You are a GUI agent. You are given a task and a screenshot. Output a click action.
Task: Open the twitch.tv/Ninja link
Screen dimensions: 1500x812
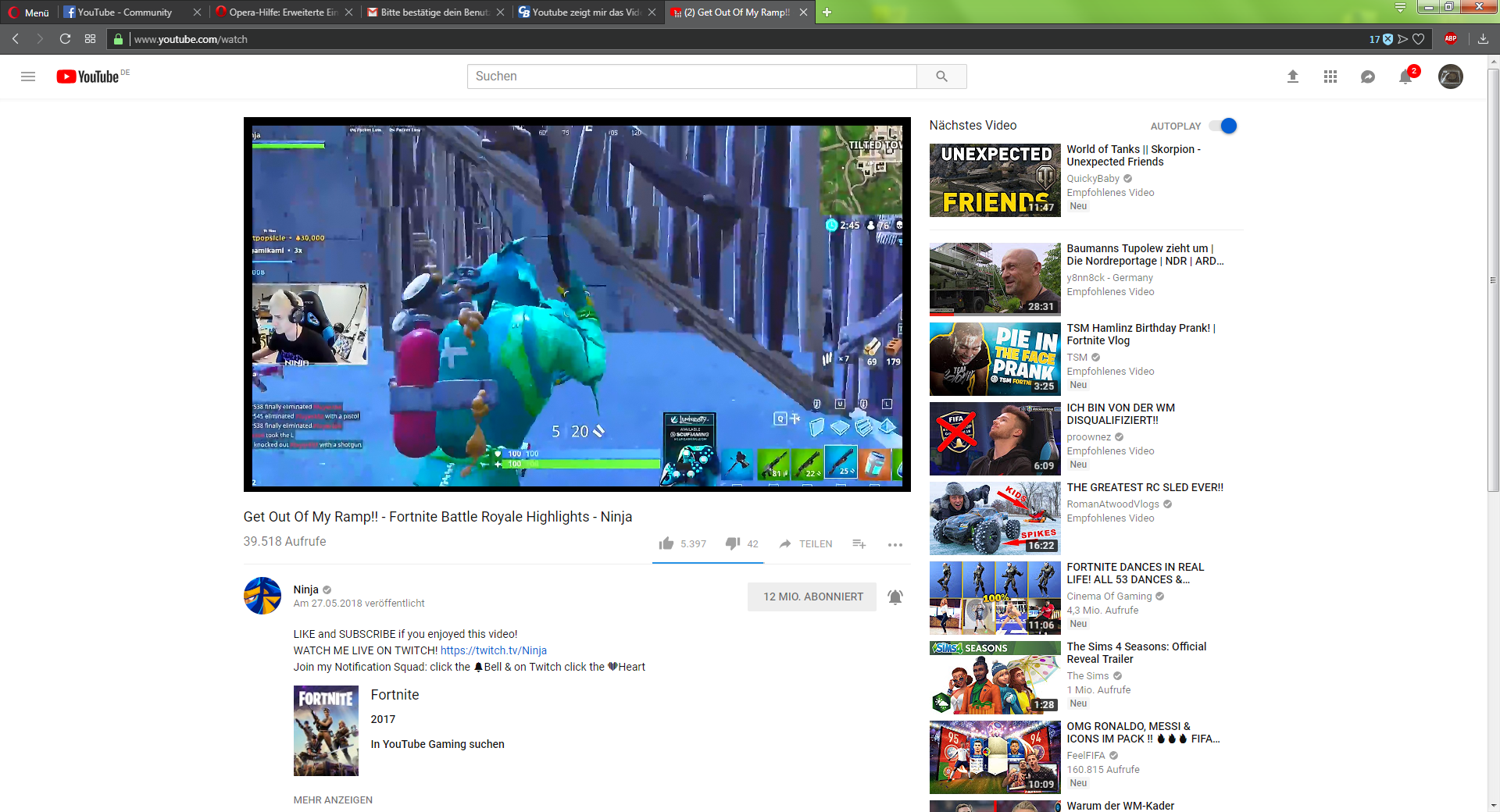(494, 650)
